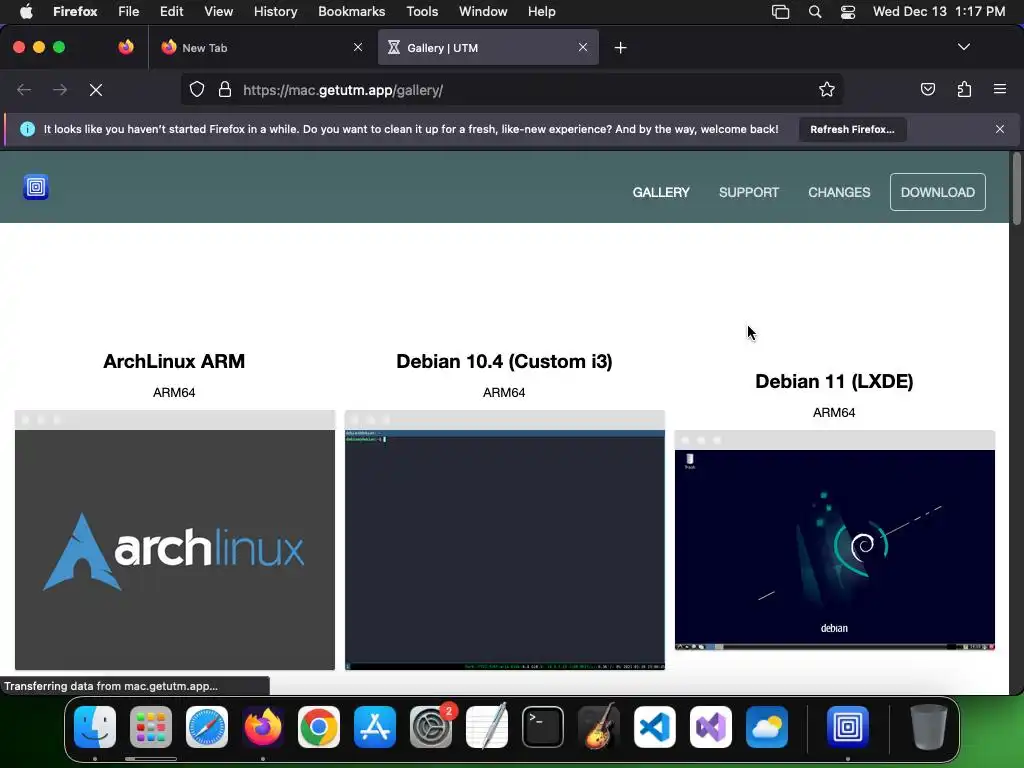Launch Terminal from the Dock
The width and height of the screenshot is (1024, 768).
pyautogui.click(x=543, y=727)
